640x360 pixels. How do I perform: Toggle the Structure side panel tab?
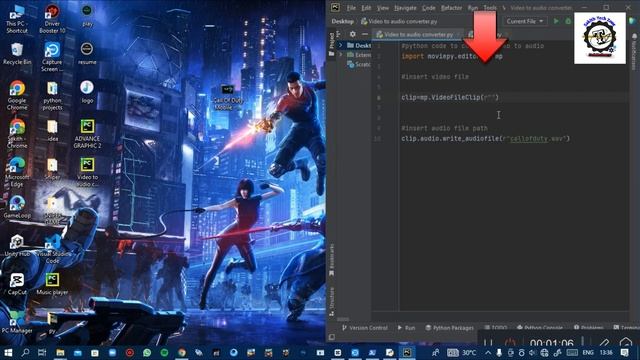(x=331, y=301)
